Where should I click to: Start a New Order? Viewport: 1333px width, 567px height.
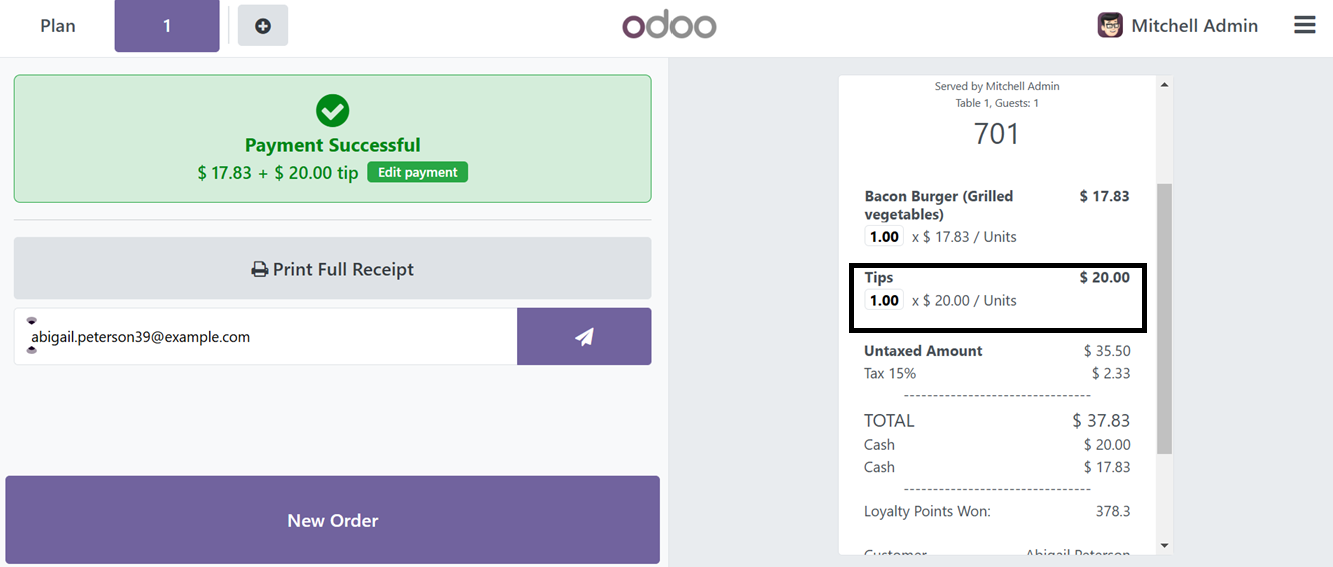[332, 520]
